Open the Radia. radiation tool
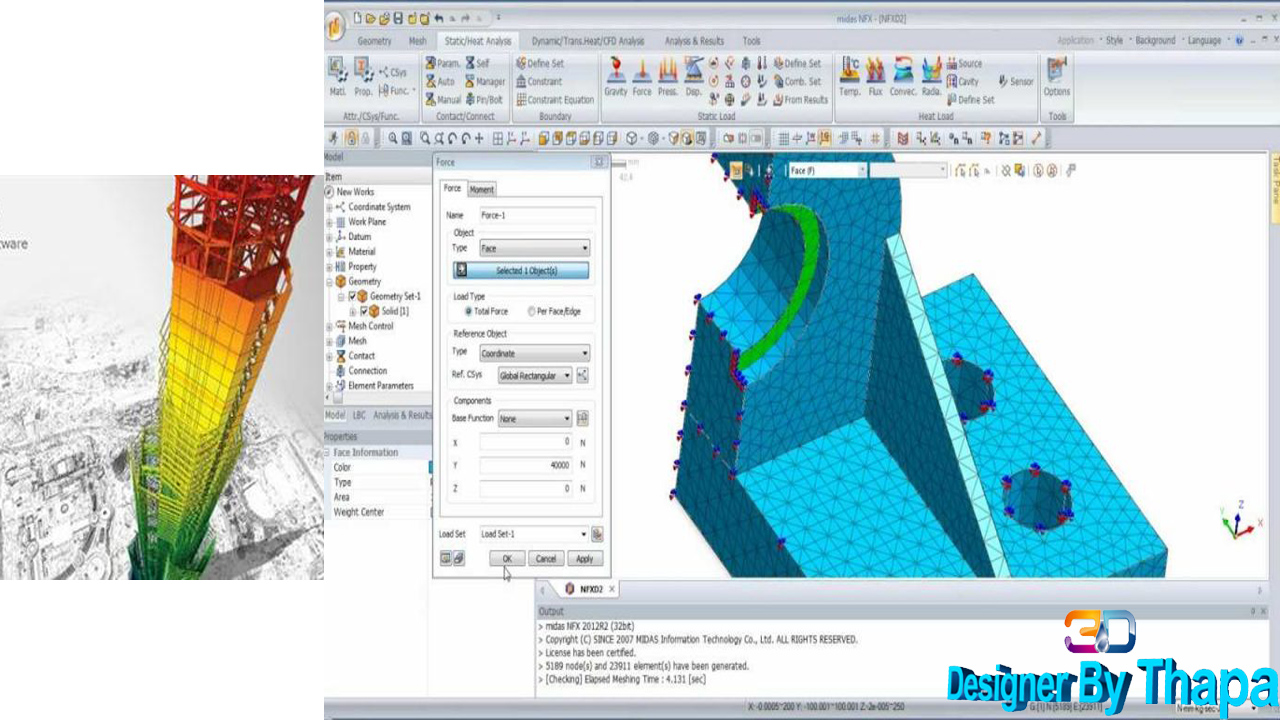1280x720 pixels. point(931,78)
